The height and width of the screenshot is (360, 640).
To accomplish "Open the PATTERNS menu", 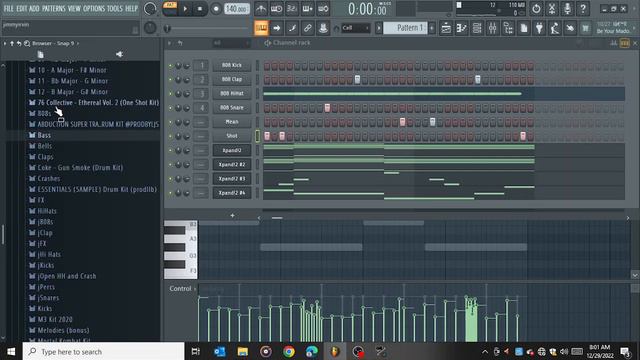I will point(53,8).
